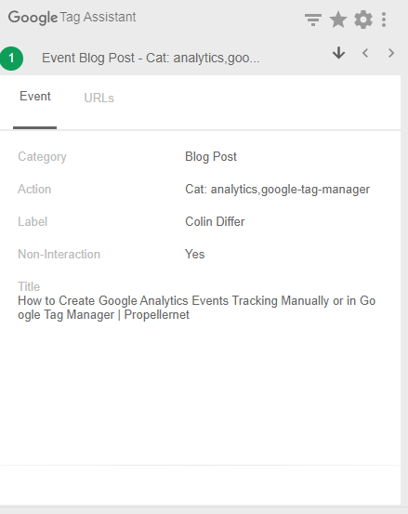Click the 'Title' field label
Viewport: 408px width, 514px height.
point(29,287)
